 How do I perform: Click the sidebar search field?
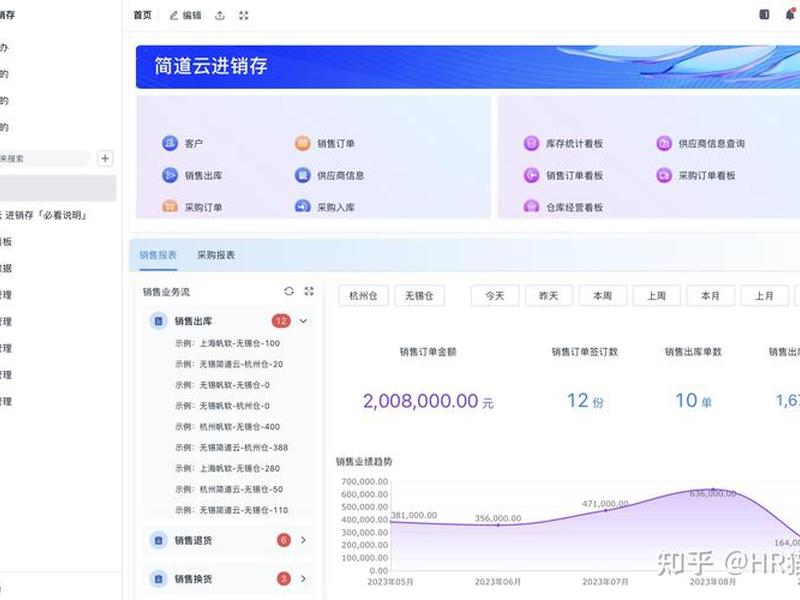pyautogui.click(x=45, y=158)
